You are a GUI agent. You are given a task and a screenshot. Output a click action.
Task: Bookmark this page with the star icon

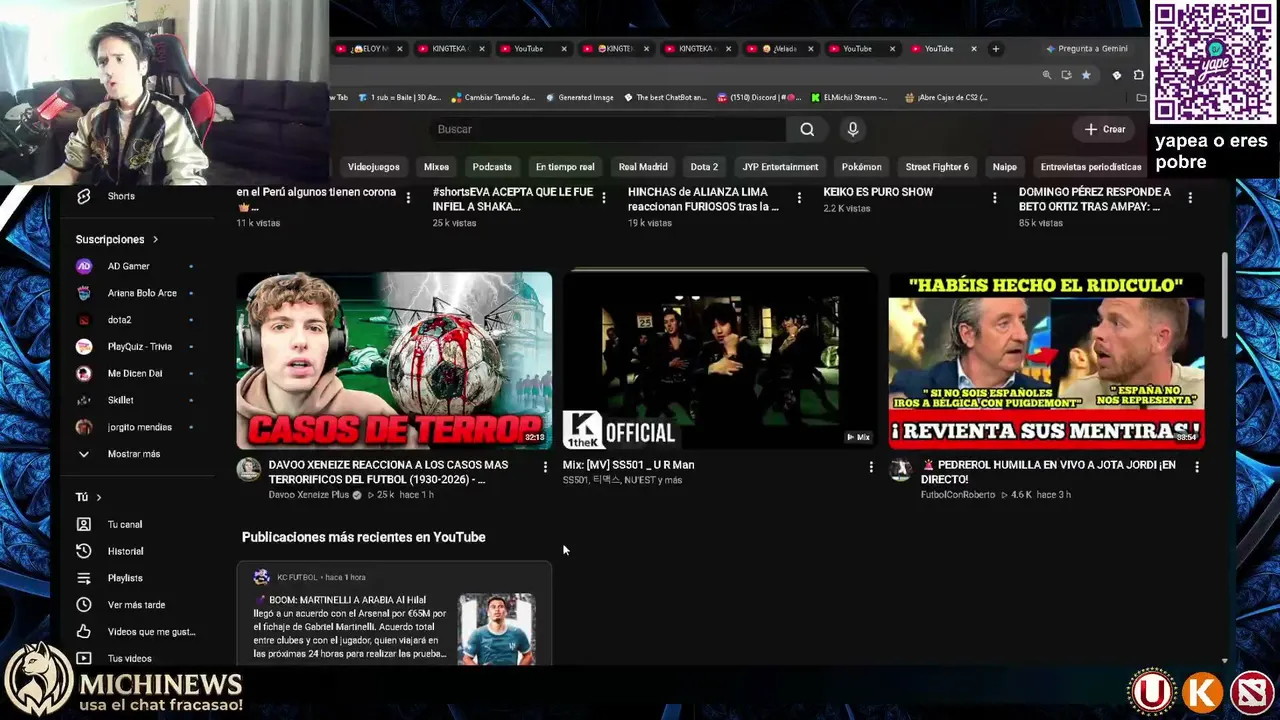pos(1087,75)
